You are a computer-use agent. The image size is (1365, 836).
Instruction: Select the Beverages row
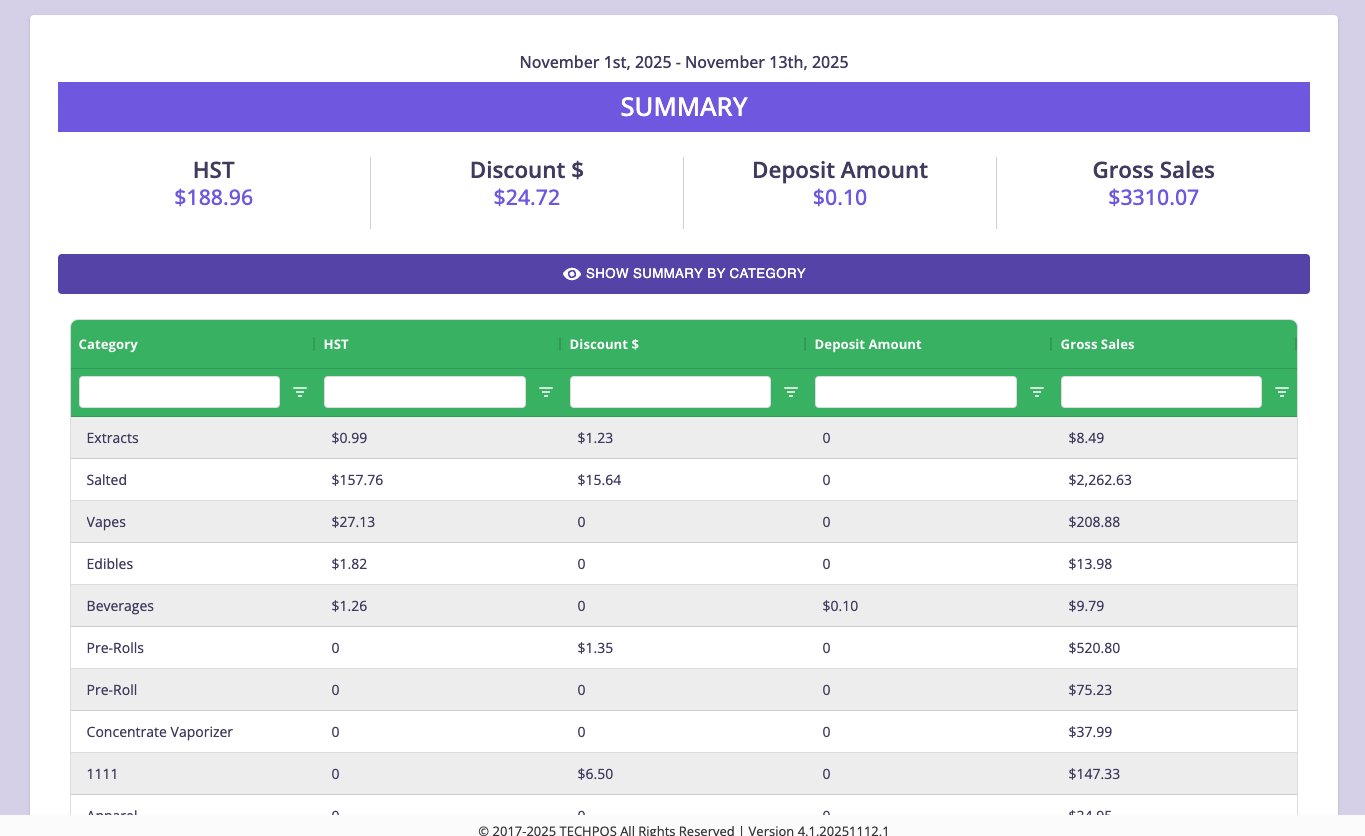120,606
